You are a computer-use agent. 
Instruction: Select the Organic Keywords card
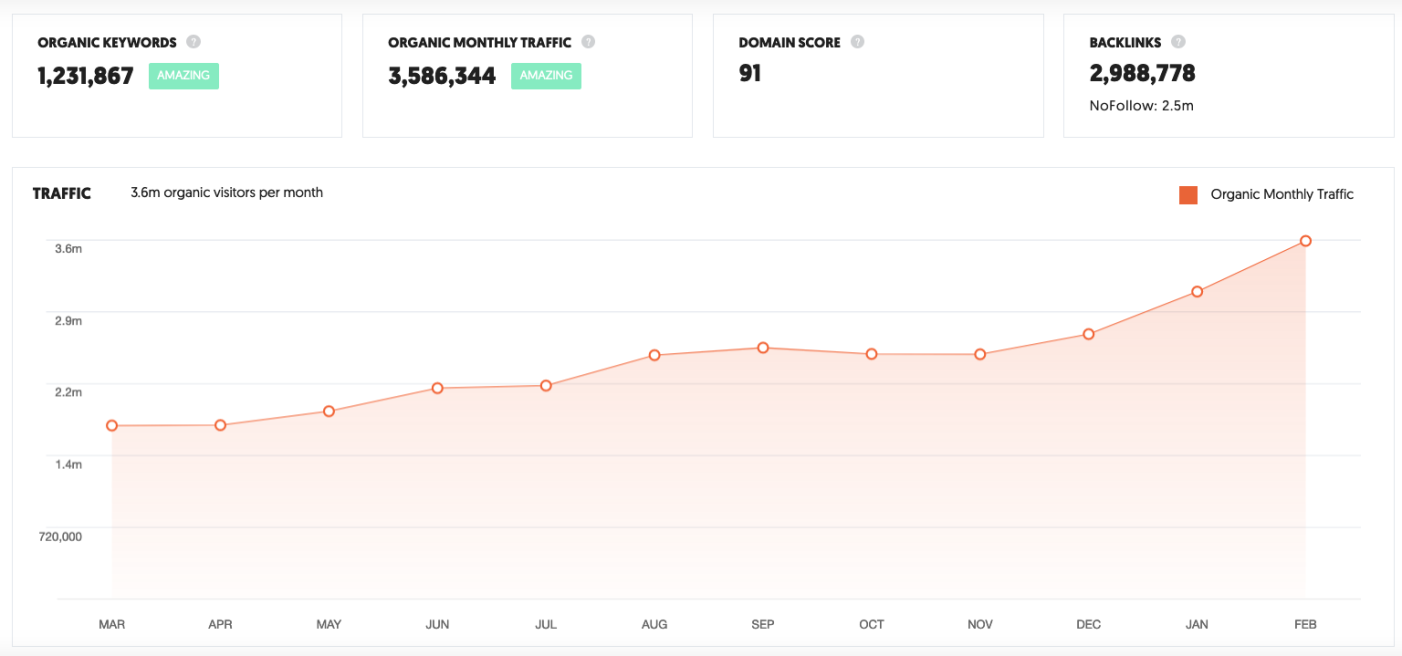click(x=177, y=75)
